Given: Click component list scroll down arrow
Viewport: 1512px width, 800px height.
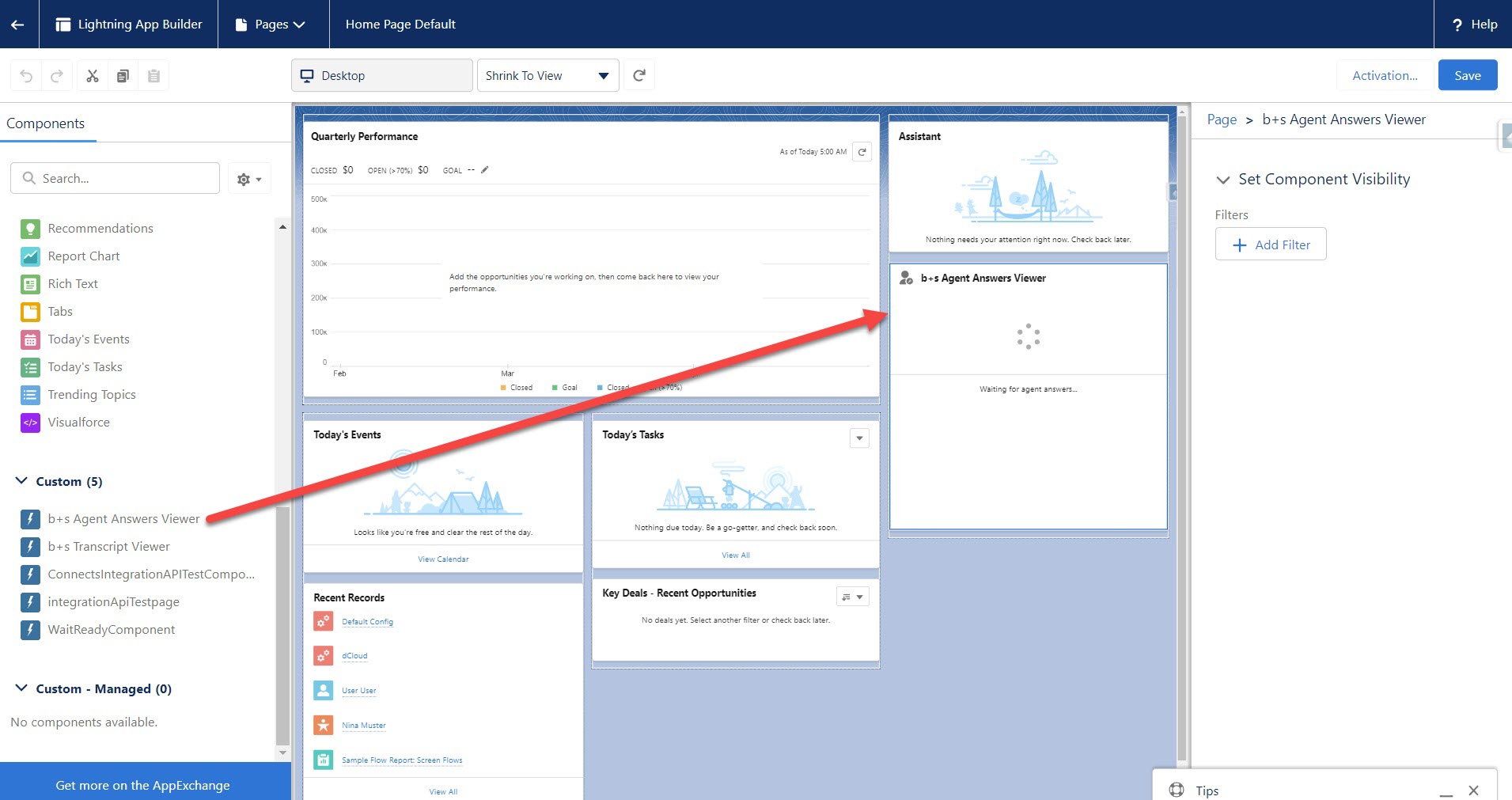Looking at the screenshot, I should click(x=282, y=753).
